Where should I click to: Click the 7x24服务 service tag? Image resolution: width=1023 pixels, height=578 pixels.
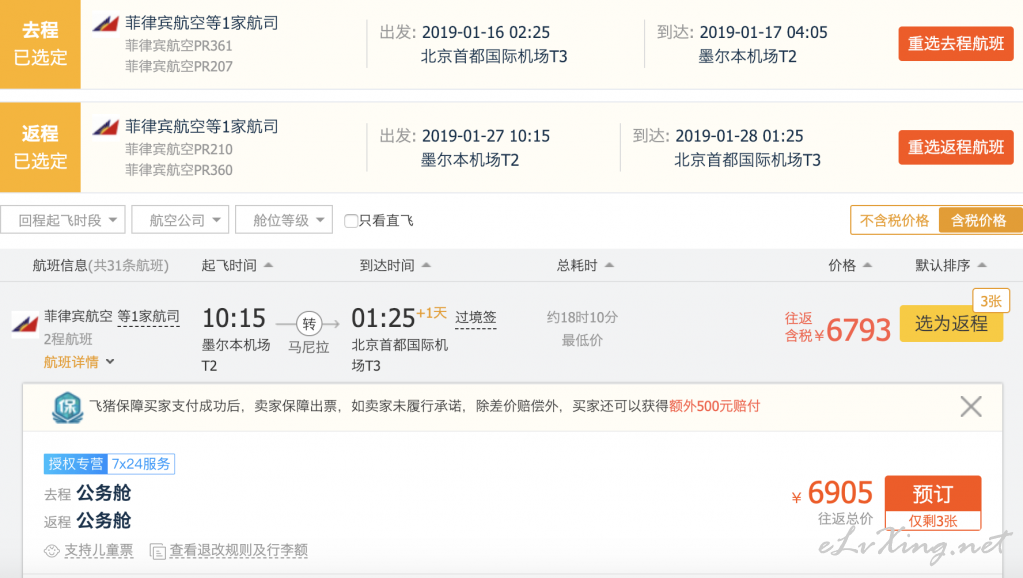point(141,464)
